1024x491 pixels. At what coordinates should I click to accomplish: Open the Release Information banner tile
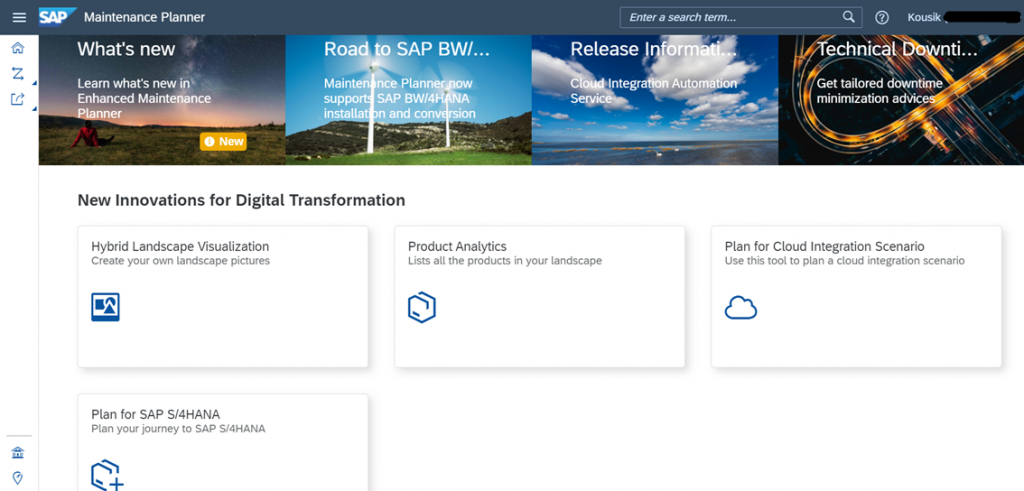[655, 99]
